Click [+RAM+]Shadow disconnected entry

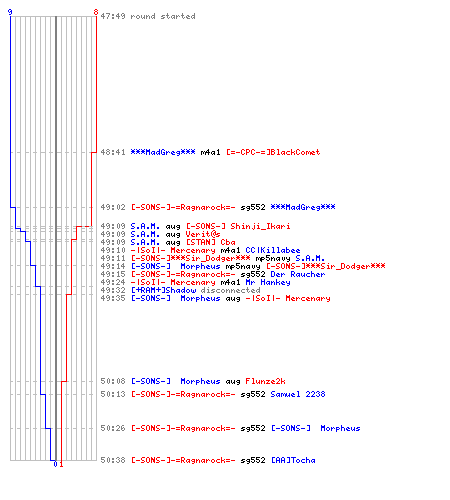[195, 290]
